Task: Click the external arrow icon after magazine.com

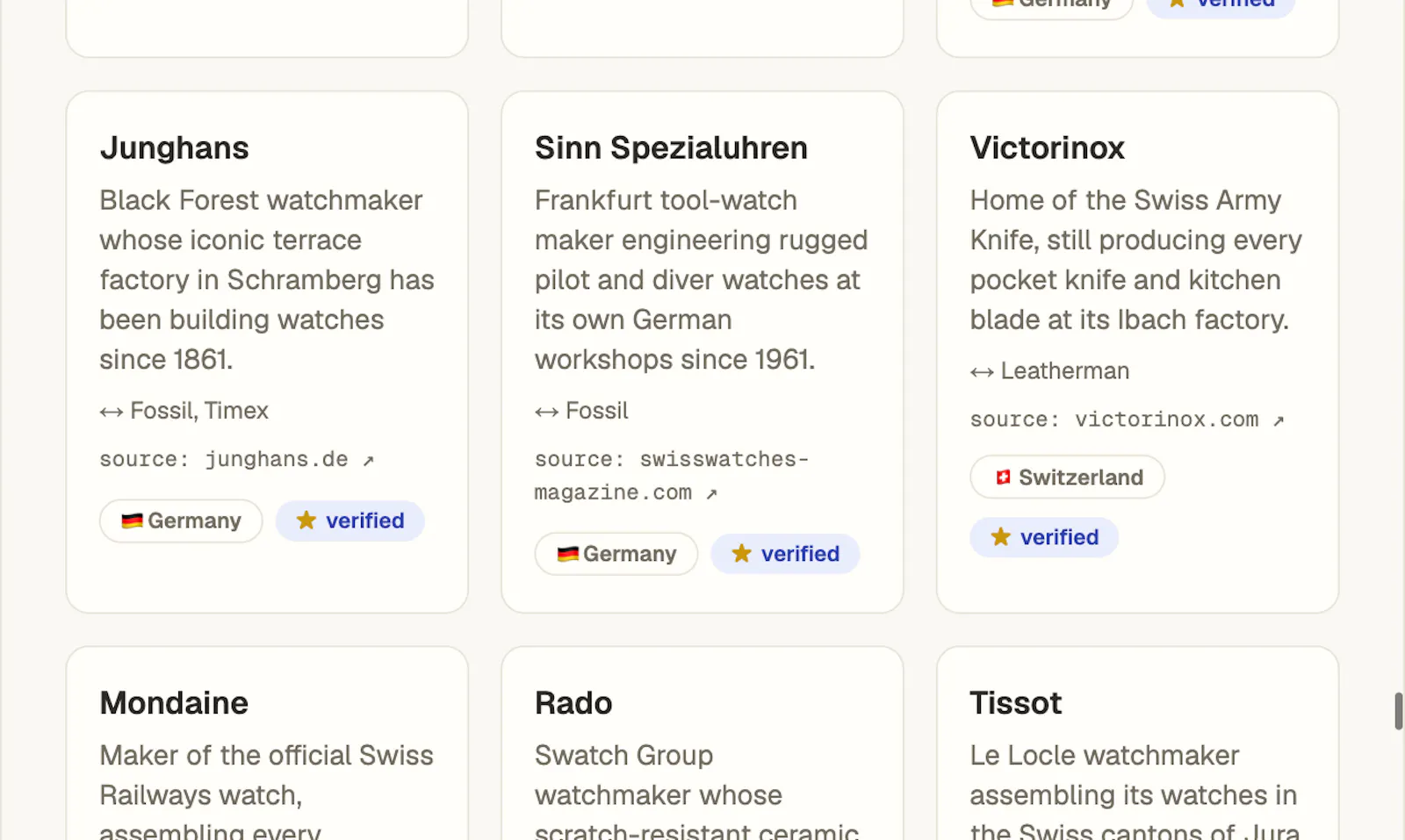Action: [x=711, y=493]
